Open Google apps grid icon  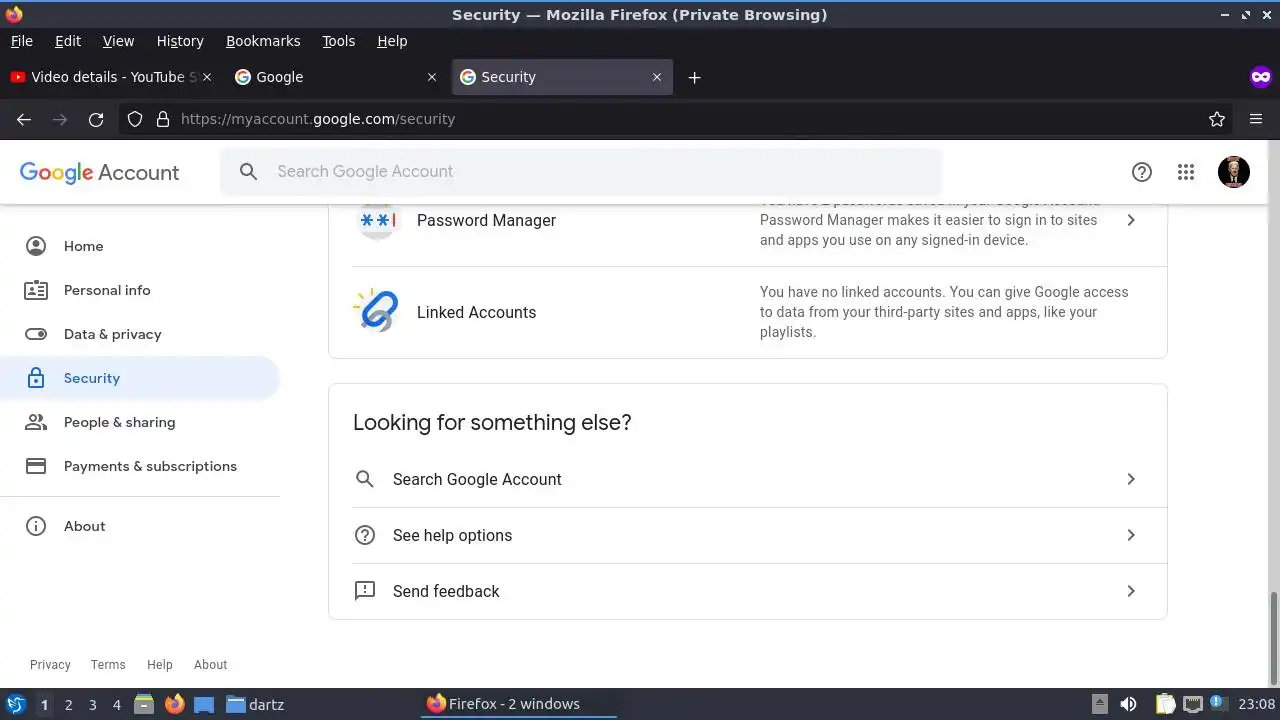[x=1186, y=172]
